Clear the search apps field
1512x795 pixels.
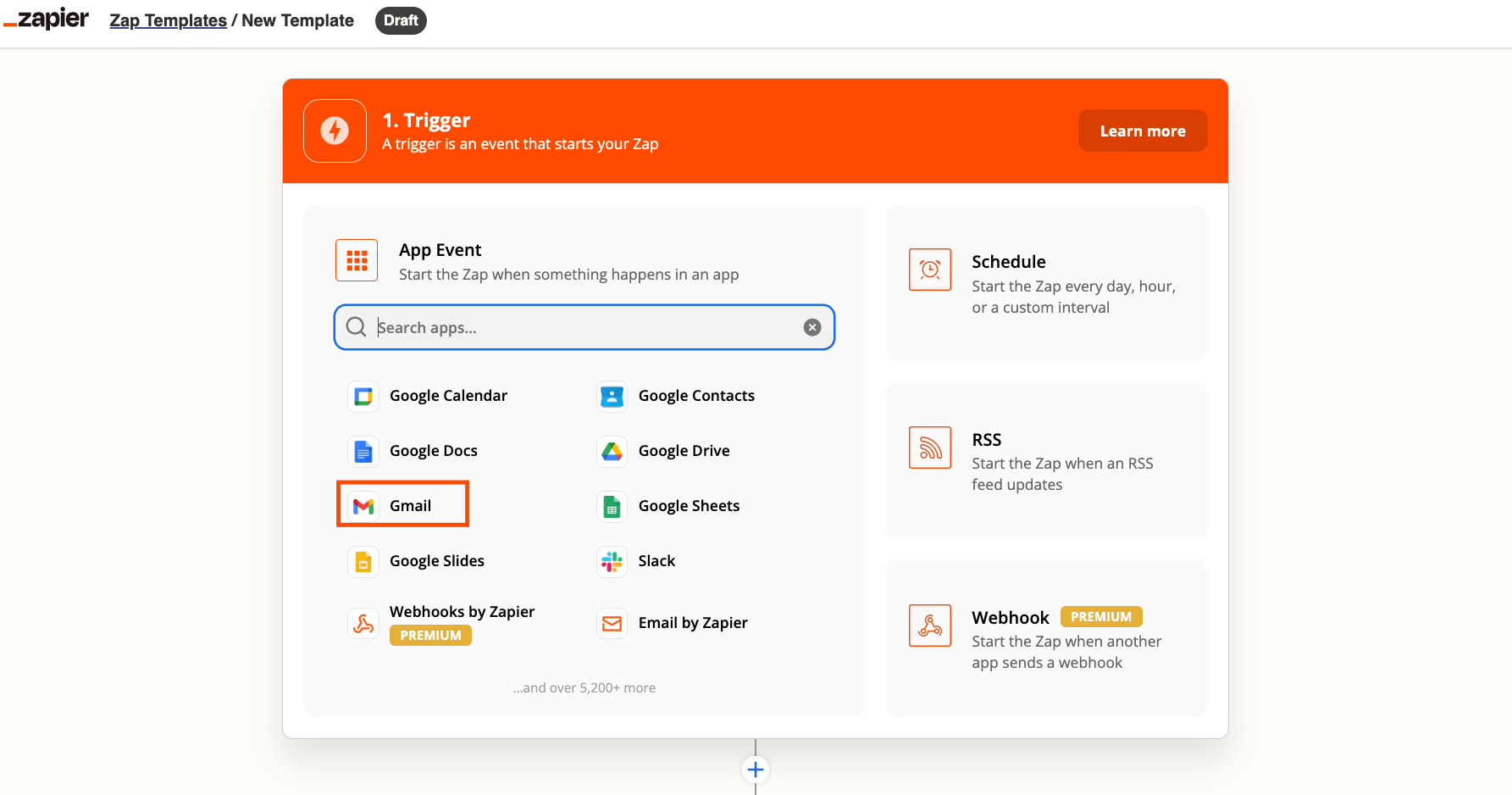pos(812,327)
